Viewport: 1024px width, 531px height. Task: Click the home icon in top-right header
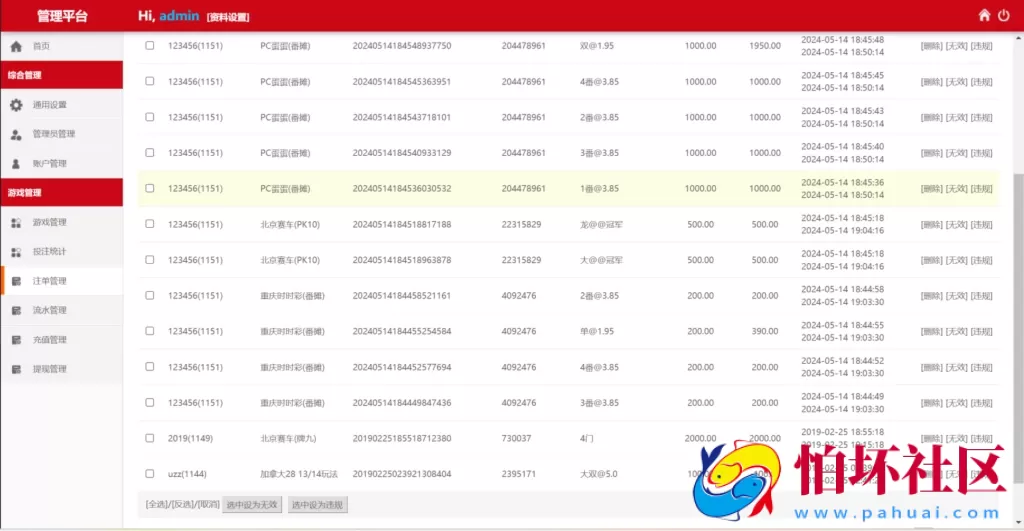[984, 15]
